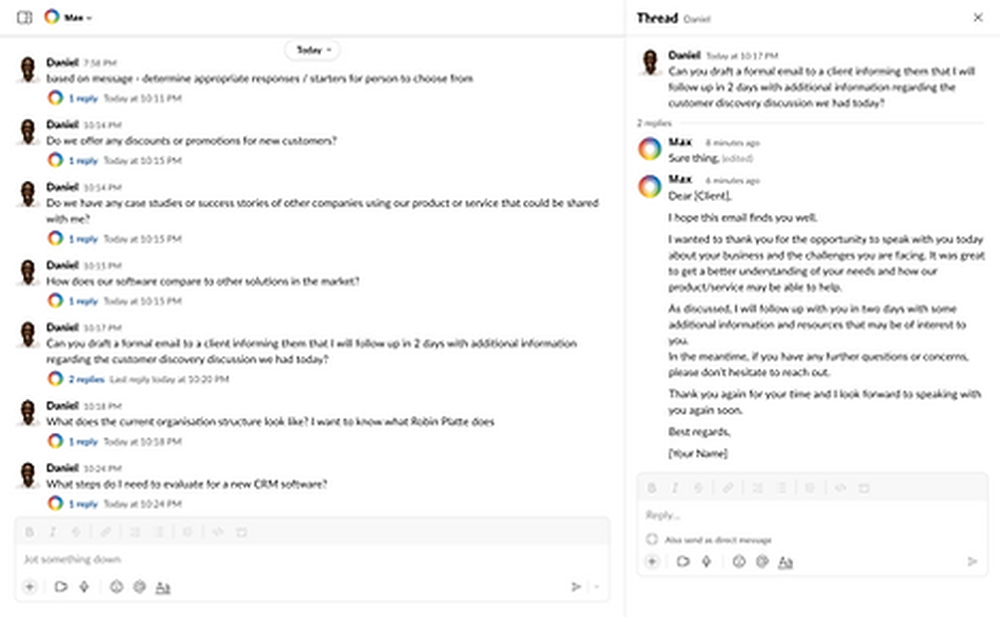The width and height of the screenshot is (1000, 617).
Task: Click the video clip icon in main composer
Action: (61, 587)
